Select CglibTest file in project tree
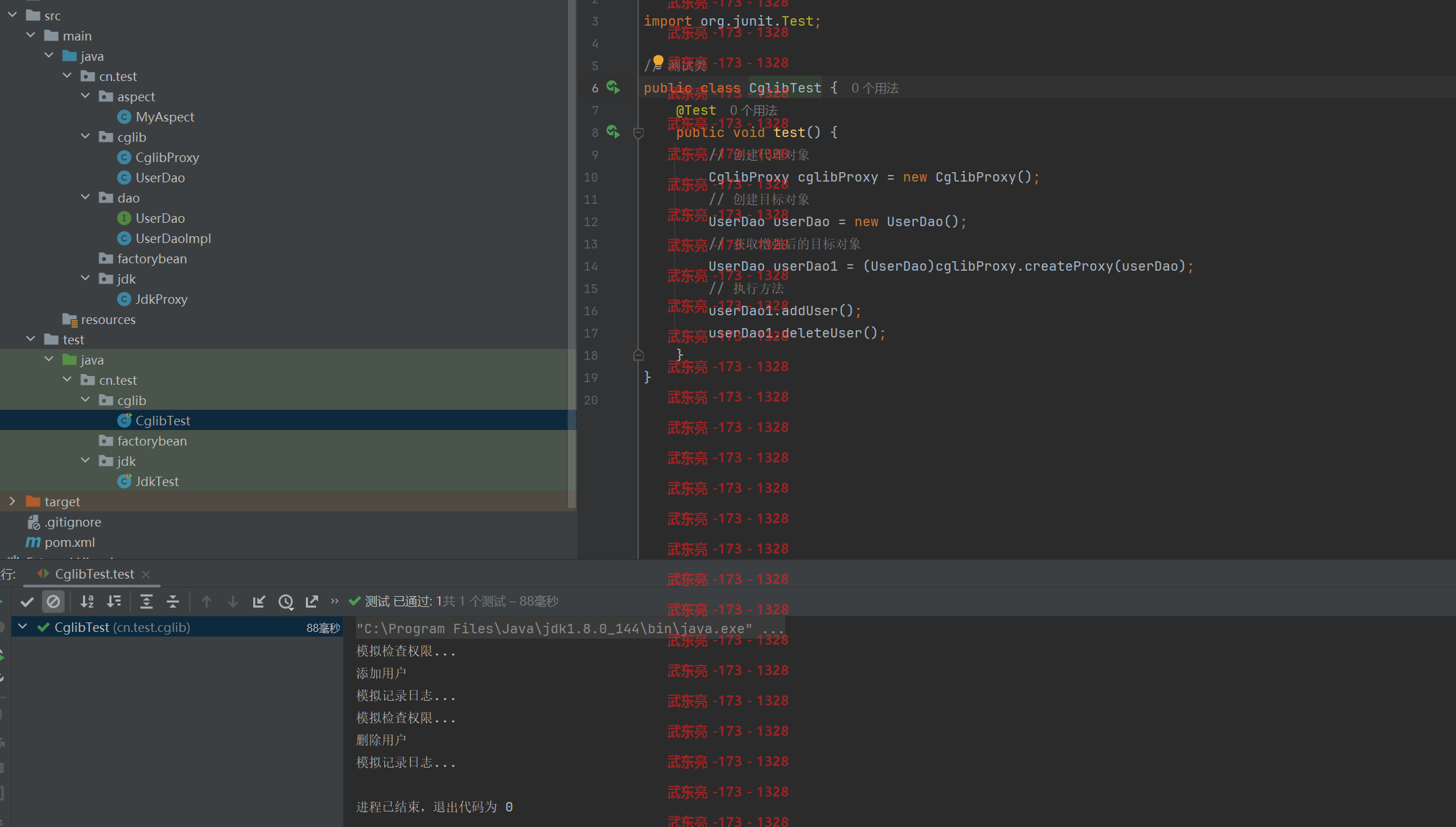Screen dimensions: 1456x827 [x=162, y=421]
